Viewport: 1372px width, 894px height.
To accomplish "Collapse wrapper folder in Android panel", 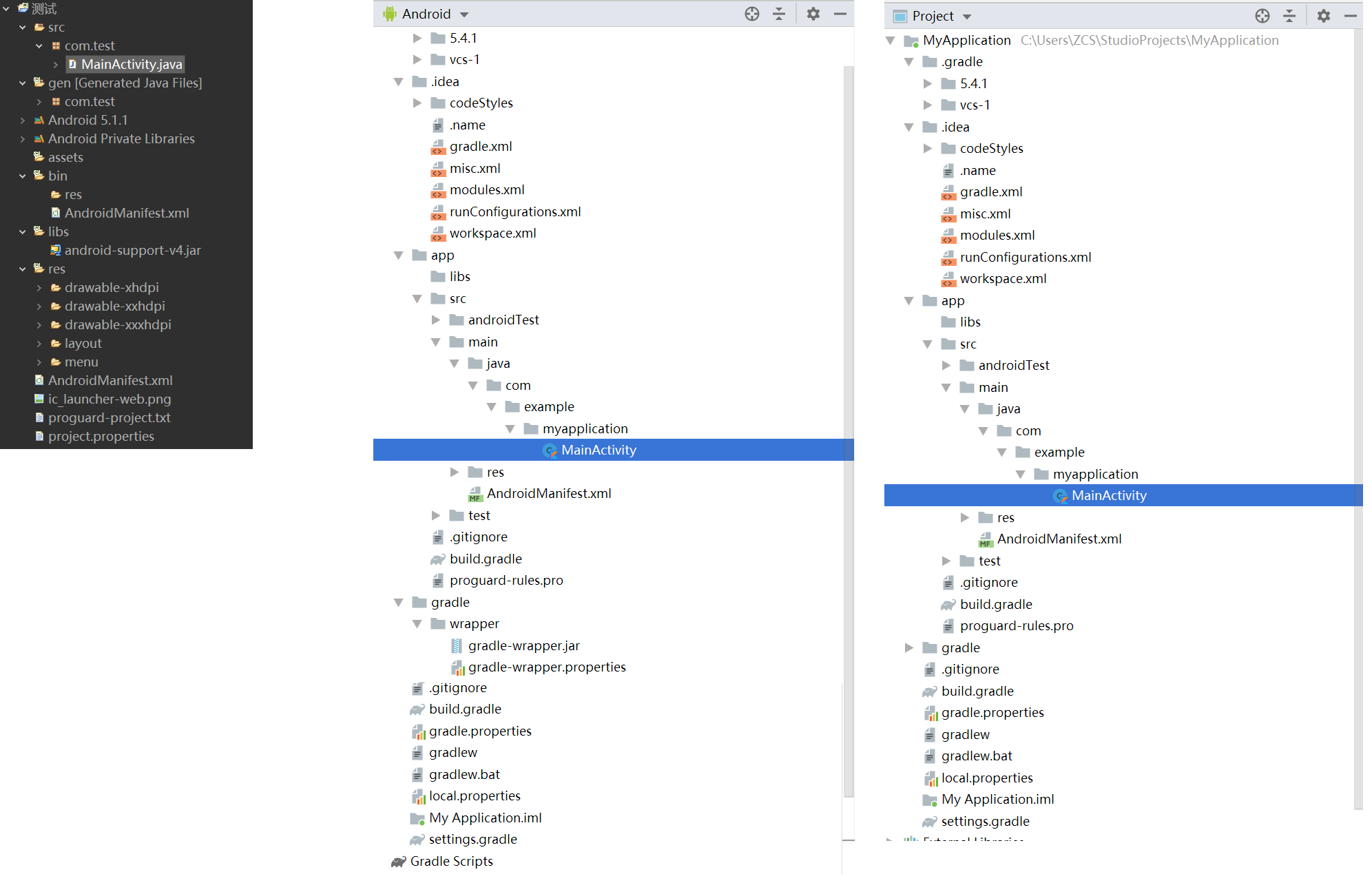I will (417, 623).
